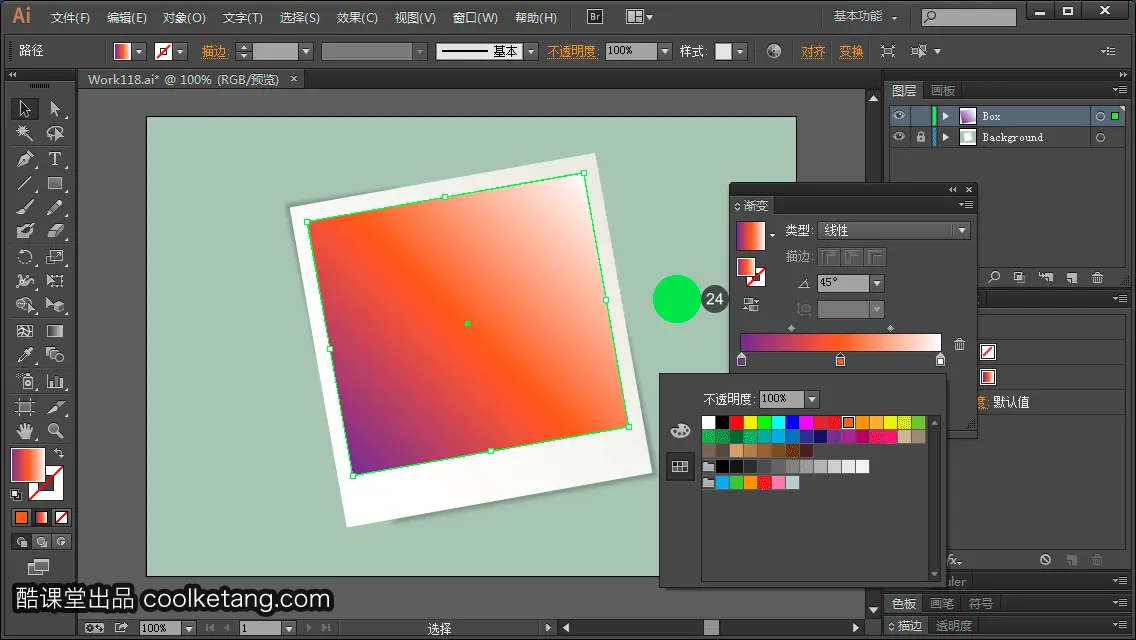Select the Hand tool
Image resolution: width=1136 pixels, height=640 pixels.
click(x=25, y=431)
